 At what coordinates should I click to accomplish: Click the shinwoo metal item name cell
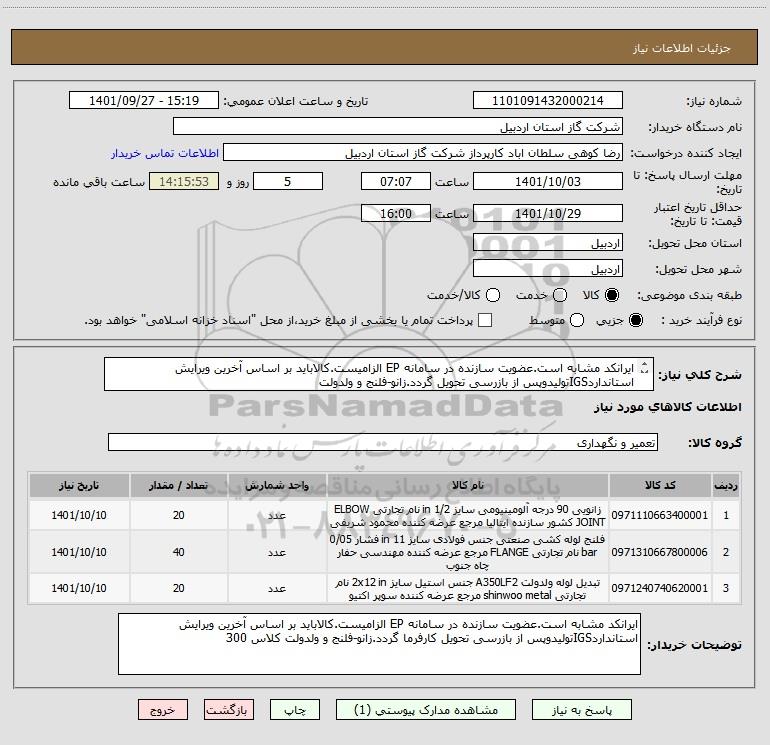[x=468, y=588]
